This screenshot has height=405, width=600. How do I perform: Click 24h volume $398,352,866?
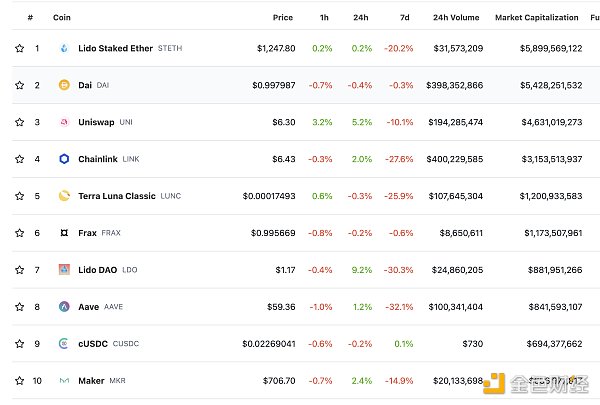455,85
